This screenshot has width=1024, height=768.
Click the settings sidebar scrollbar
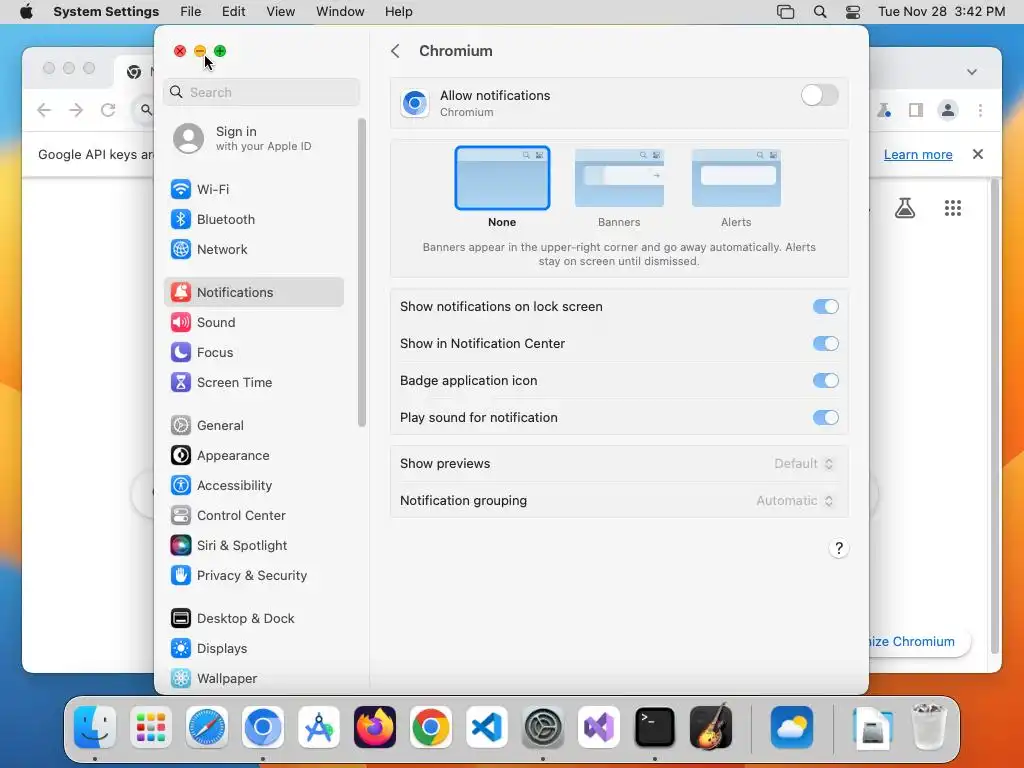coord(362,273)
